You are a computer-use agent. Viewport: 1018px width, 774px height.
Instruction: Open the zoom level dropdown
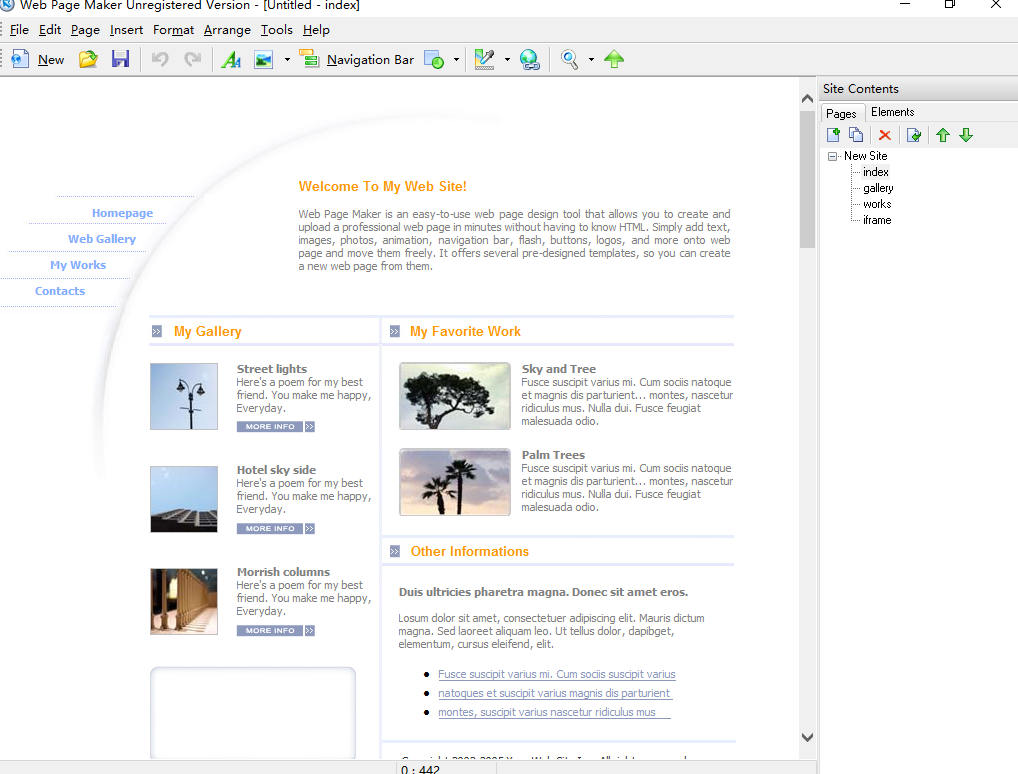tap(589, 59)
